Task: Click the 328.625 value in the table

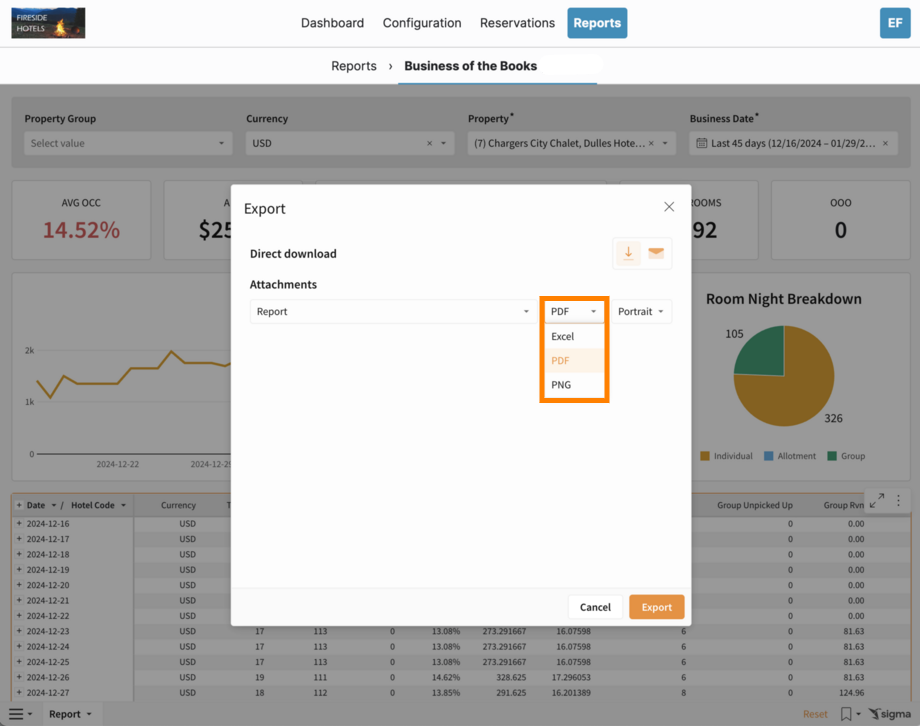Action: pyautogui.click(x=511, y=677)
